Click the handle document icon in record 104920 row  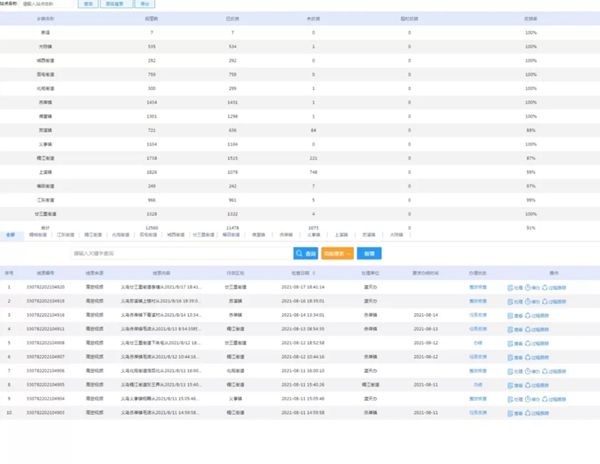coord(510,288)
